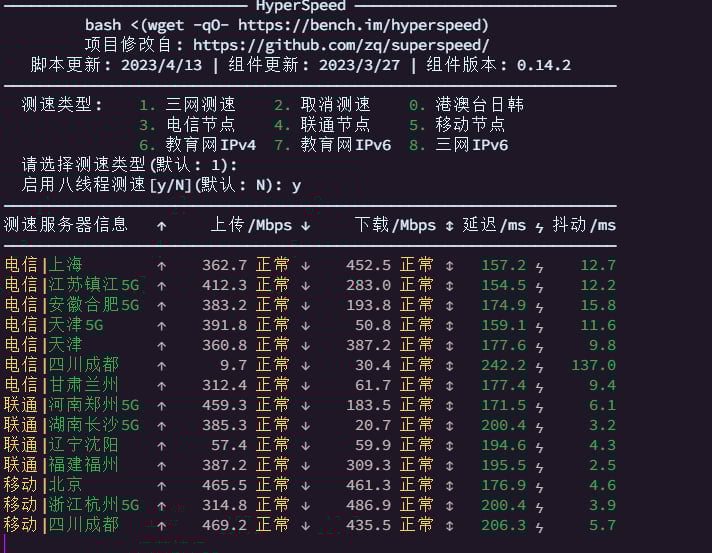The image size is (712, 553).
Task: Click the 联通|福建福州 server name
Action: [61, 464]
